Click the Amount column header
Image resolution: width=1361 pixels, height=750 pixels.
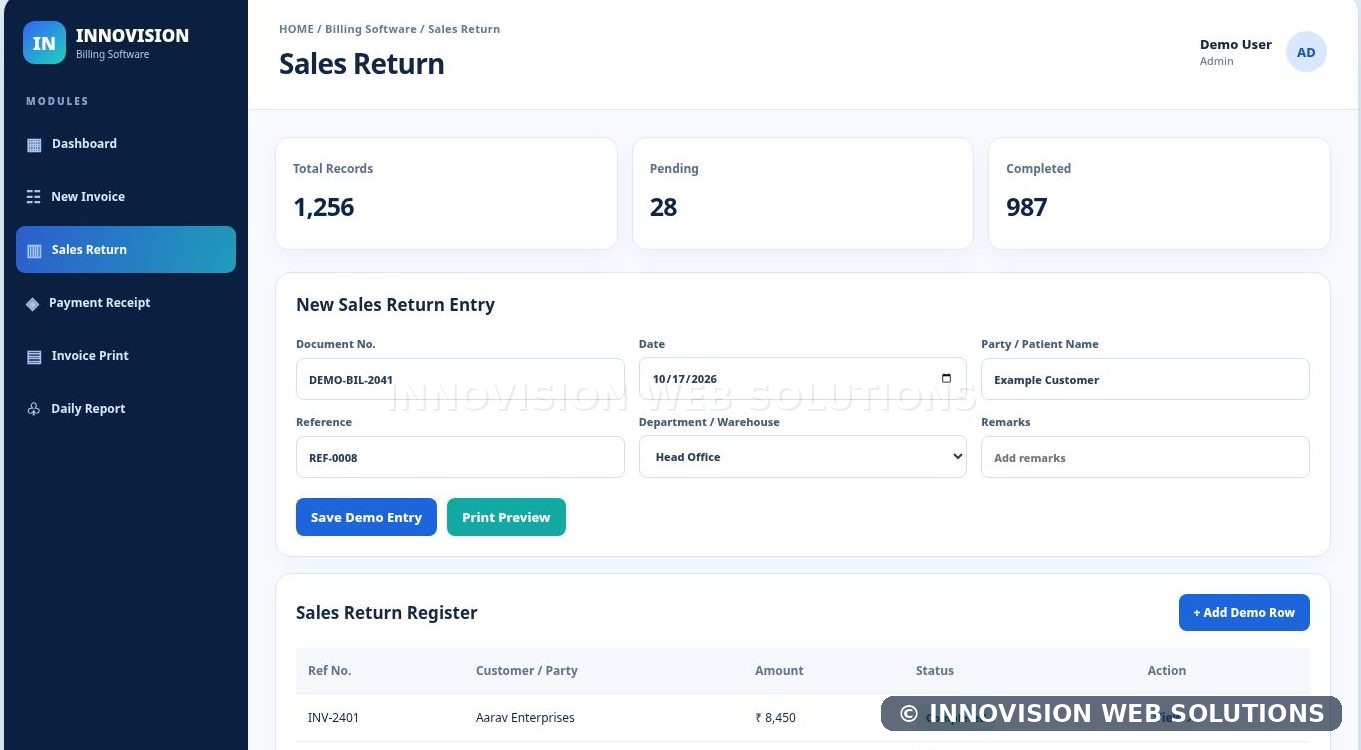click(x=779, y=671)
